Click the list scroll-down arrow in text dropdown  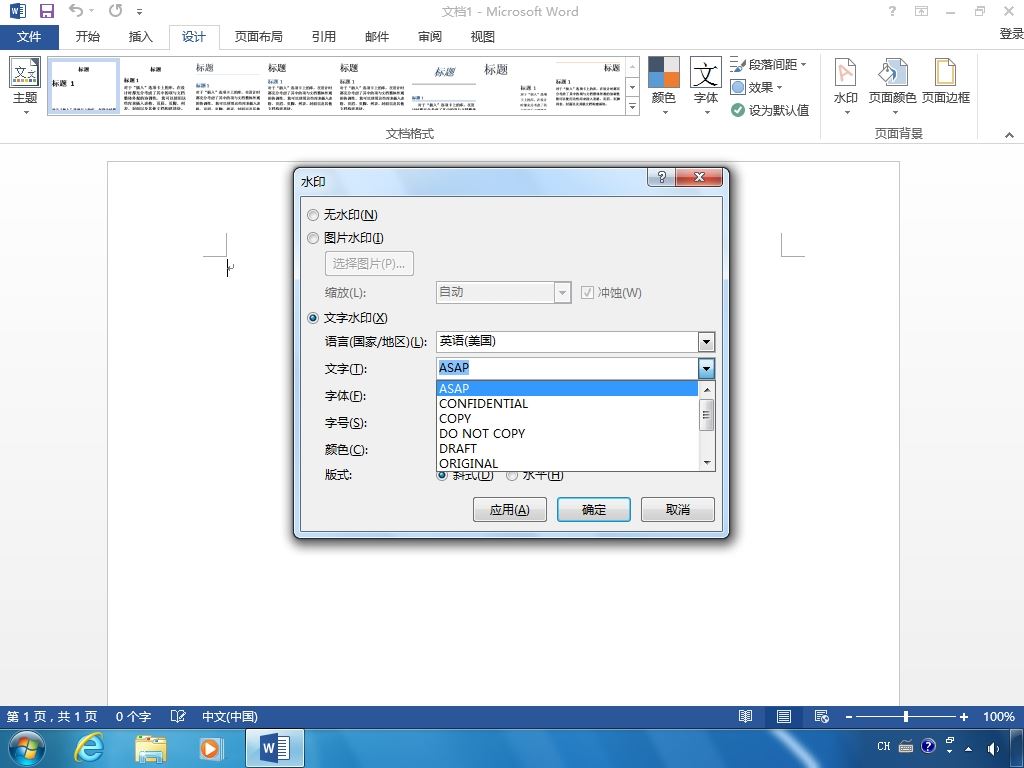pyautogui.click(x=707, y=463)
